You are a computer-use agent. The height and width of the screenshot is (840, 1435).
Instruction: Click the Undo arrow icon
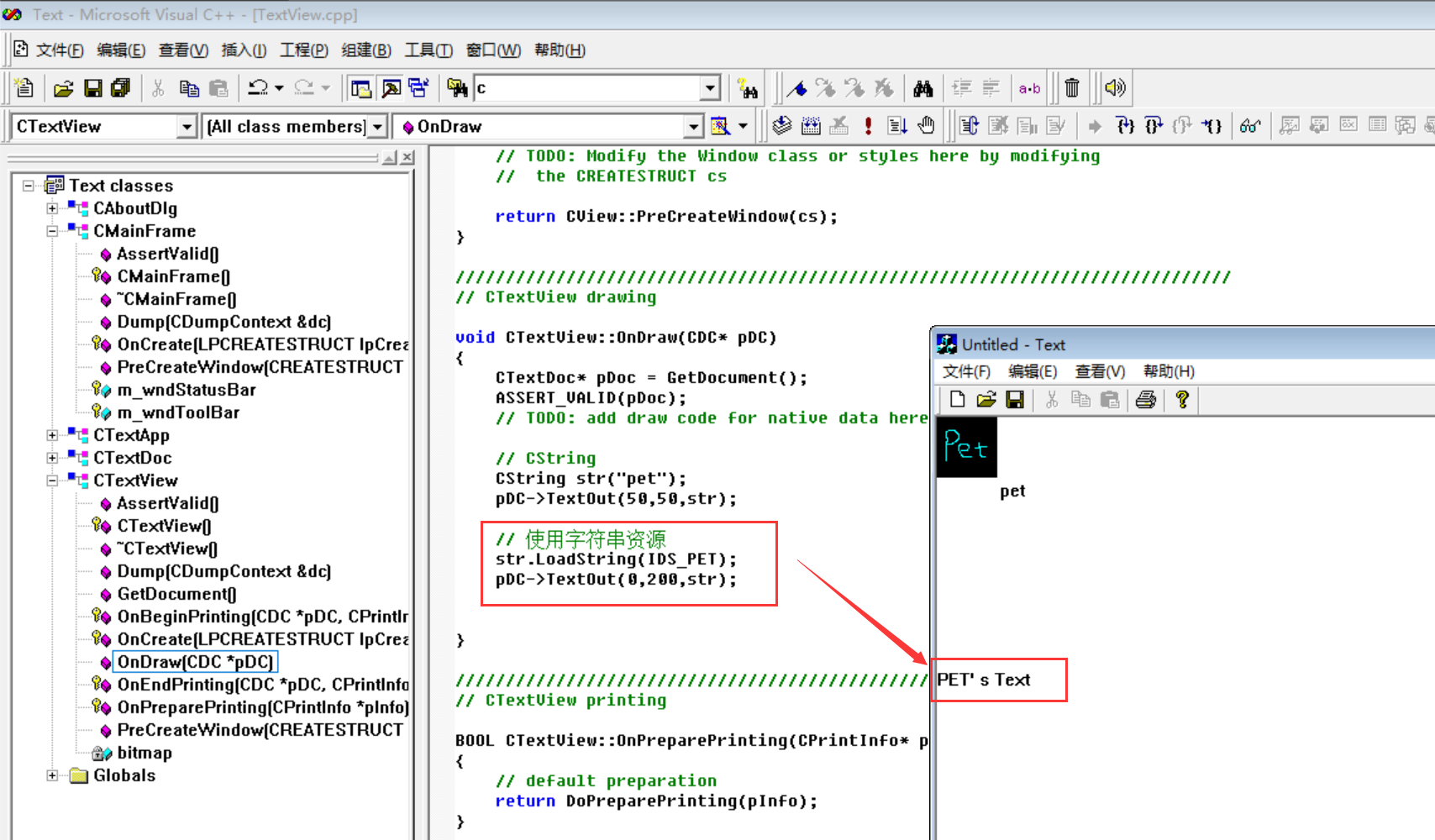pos(259,87)
